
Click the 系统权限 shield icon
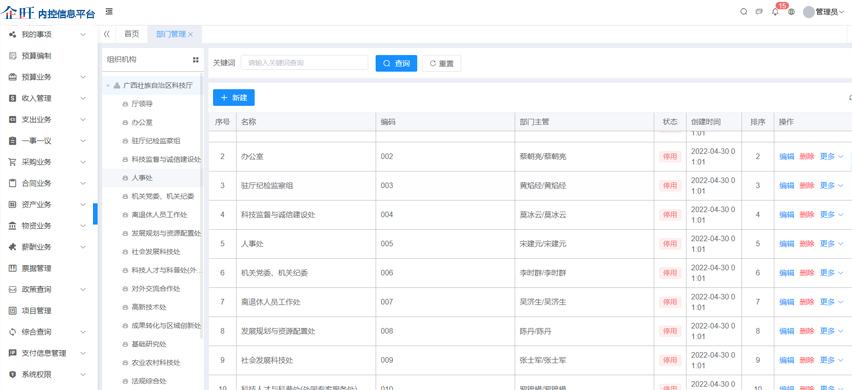tap(12, 374)
